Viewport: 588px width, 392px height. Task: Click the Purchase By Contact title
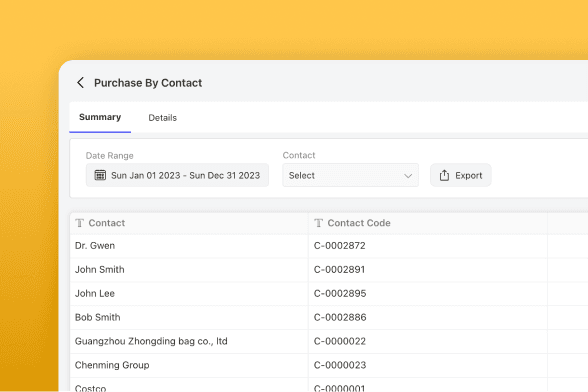[148, 83]
